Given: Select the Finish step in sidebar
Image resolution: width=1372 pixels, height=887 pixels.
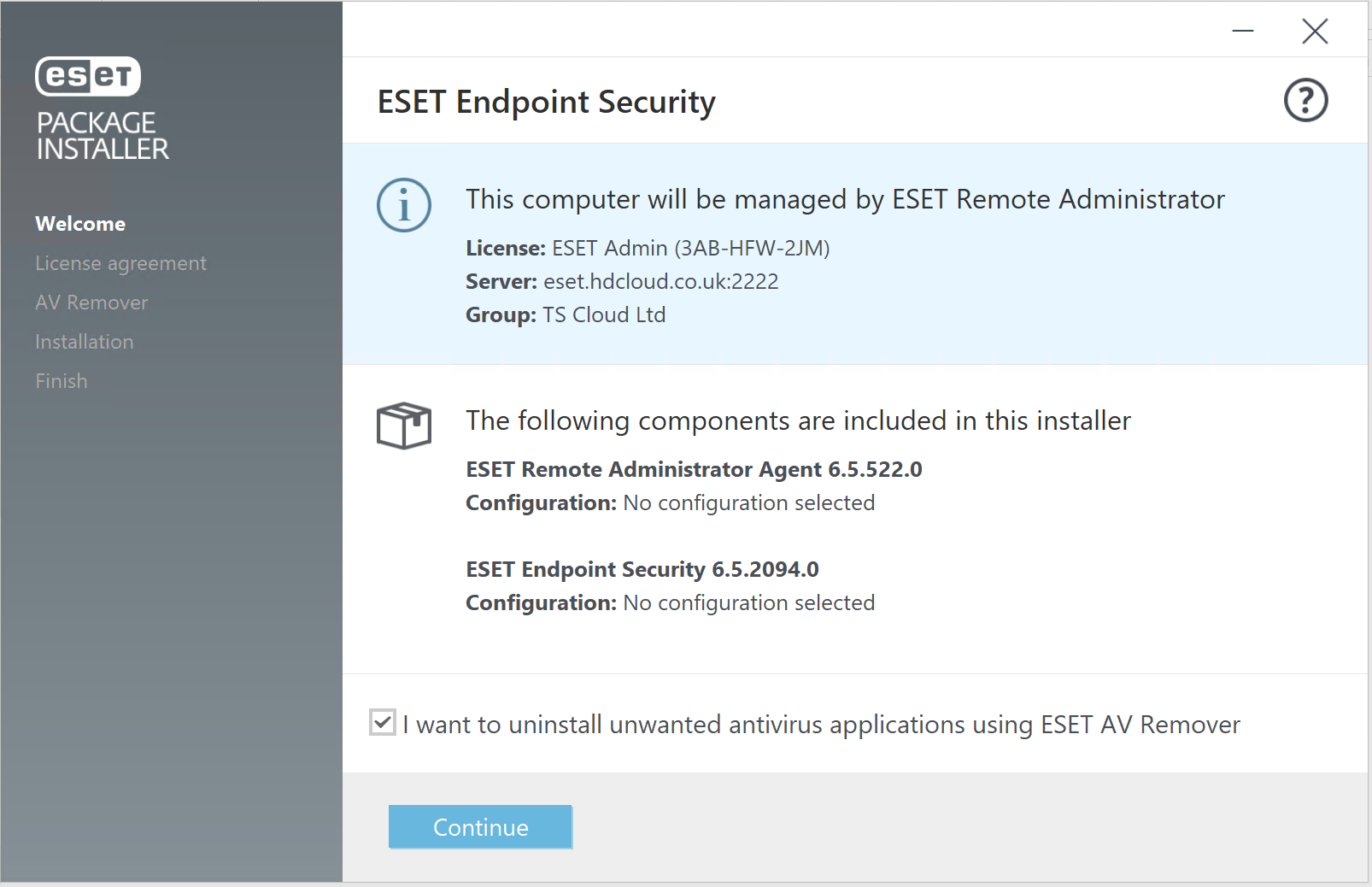Looking at the screenshot, I should click(62, 381).
